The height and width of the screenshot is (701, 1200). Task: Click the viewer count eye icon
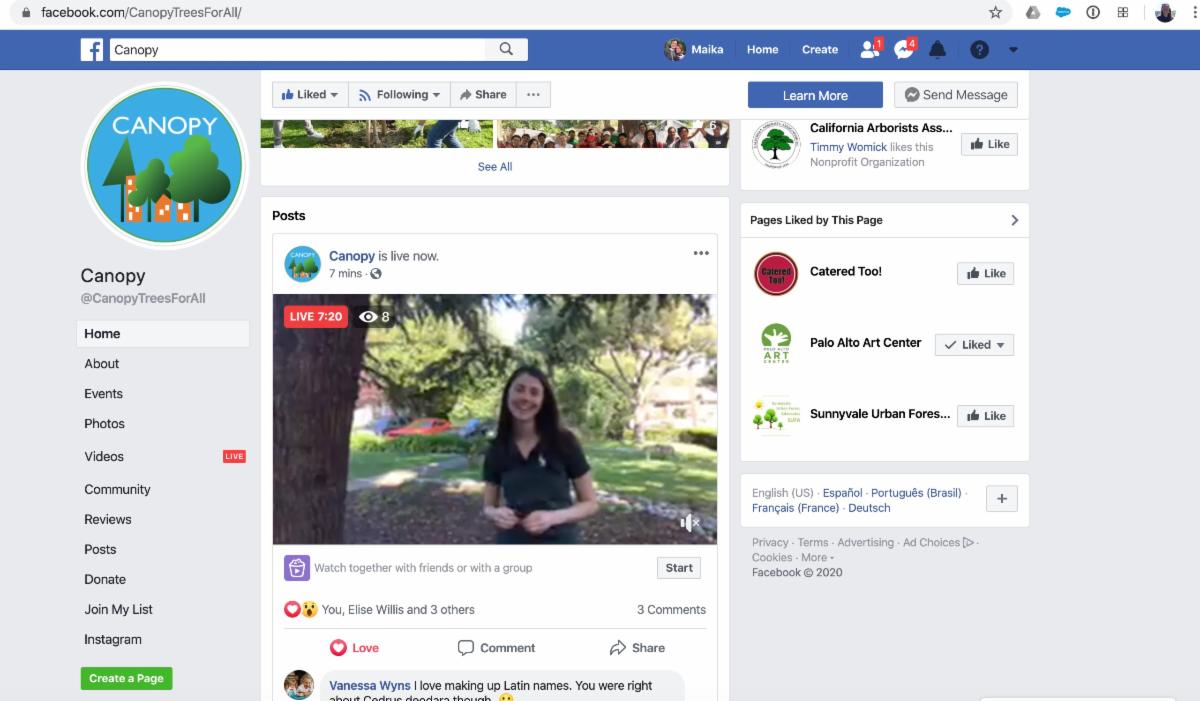click(369, 317)
